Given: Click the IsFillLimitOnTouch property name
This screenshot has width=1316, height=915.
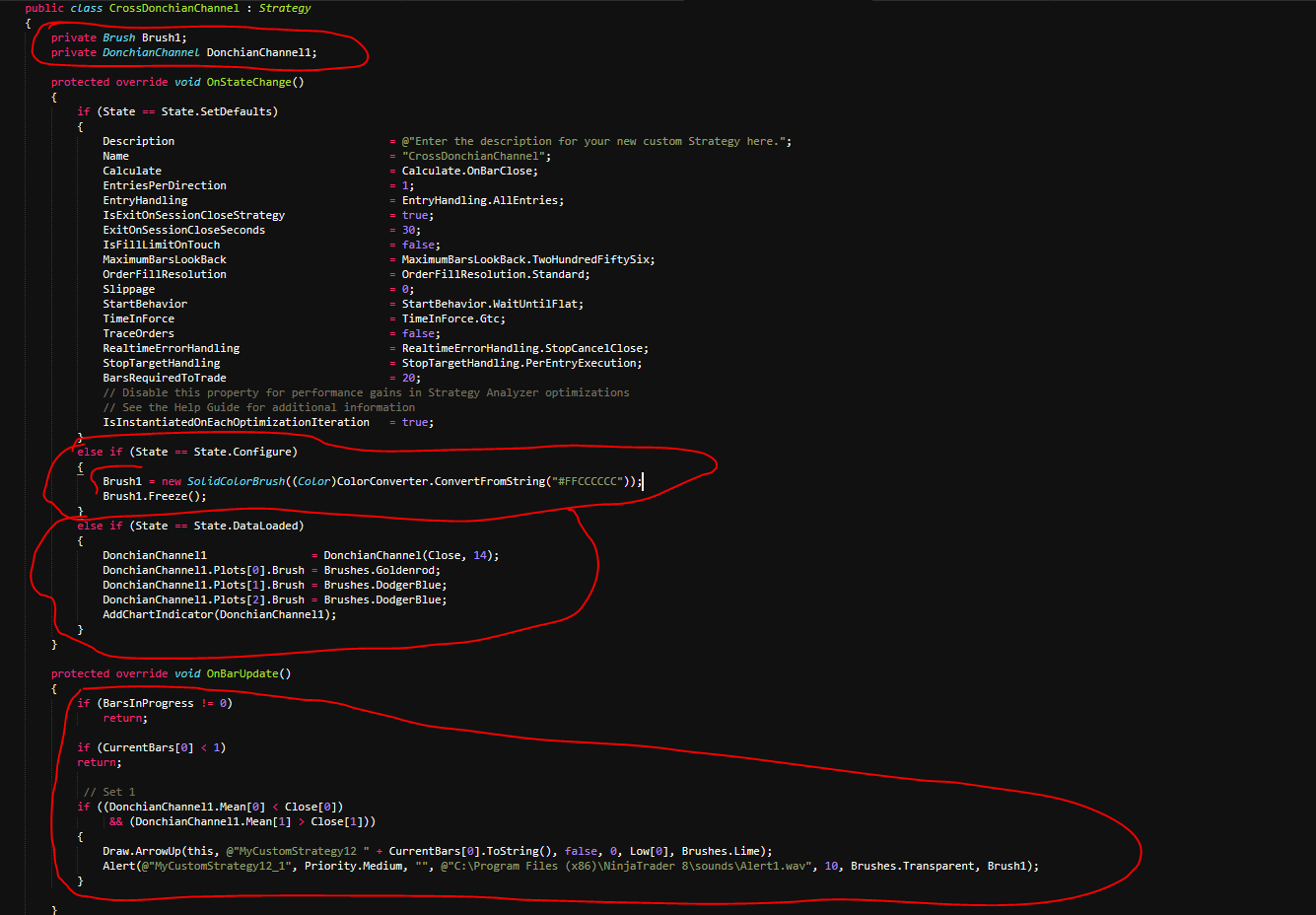Looking at the screenshot, I should [x=162, y=245].
